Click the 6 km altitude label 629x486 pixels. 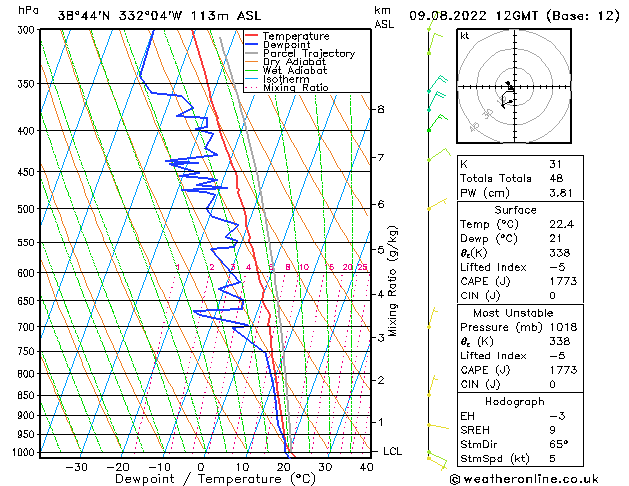(381, 205)
